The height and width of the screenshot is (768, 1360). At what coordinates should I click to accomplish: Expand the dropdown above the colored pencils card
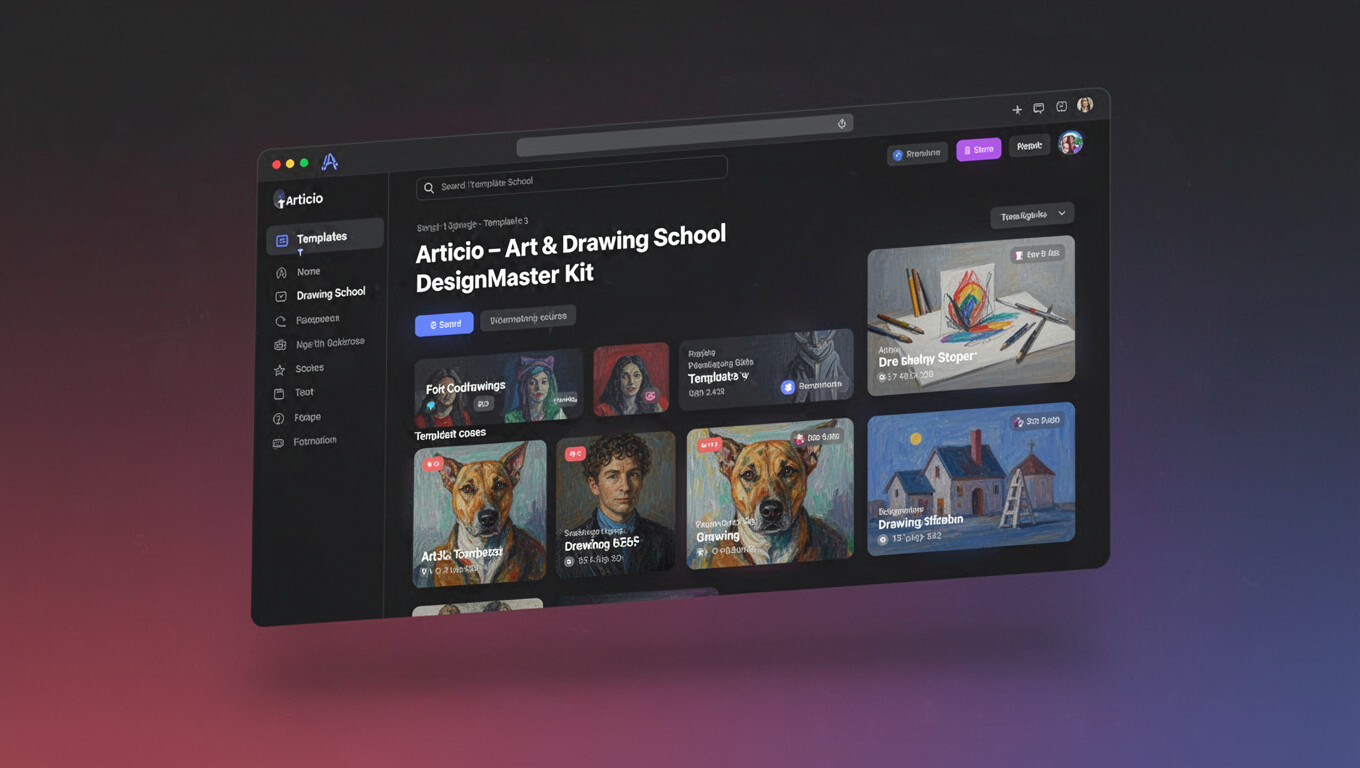click(x=1031, y=215)
